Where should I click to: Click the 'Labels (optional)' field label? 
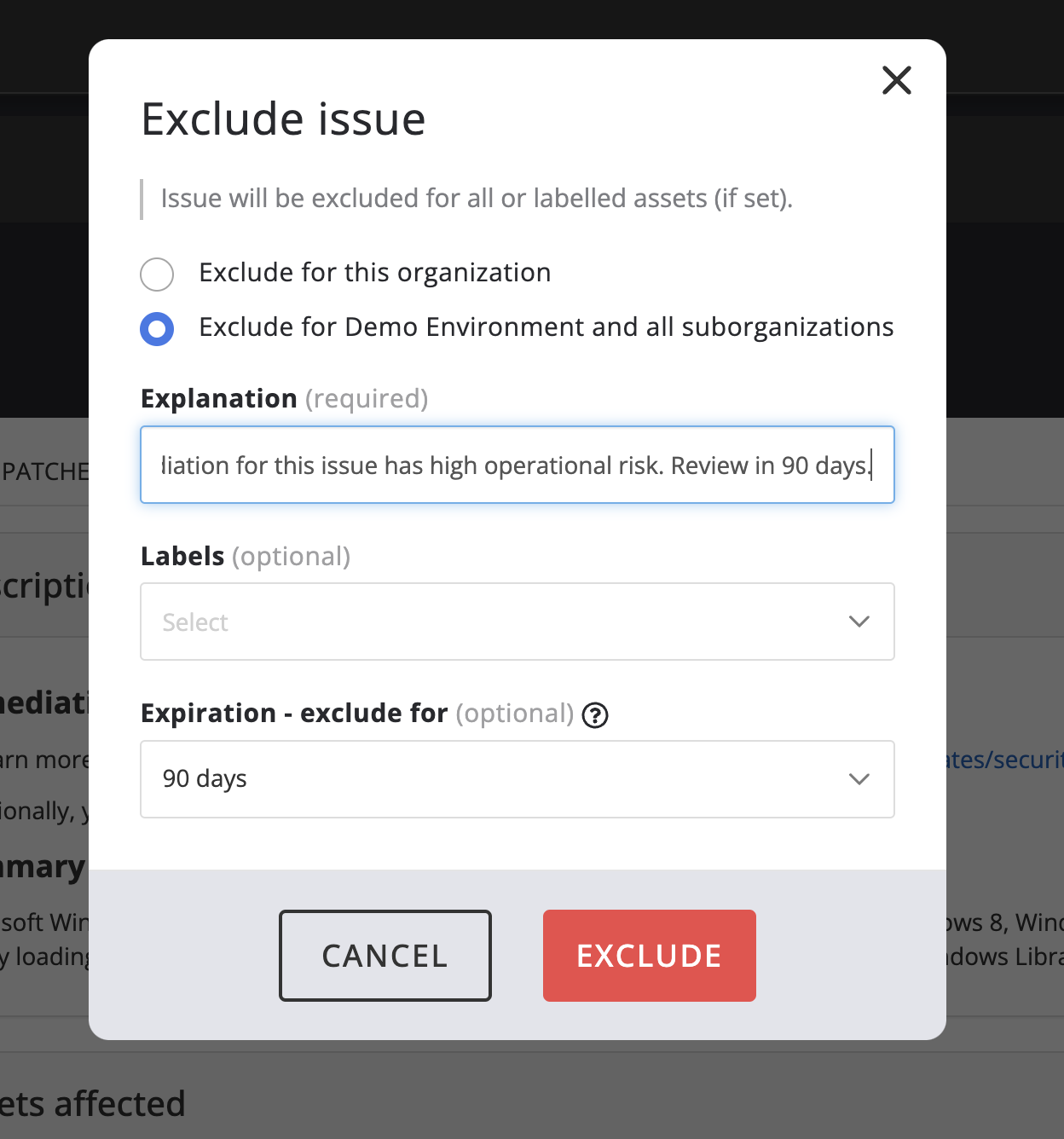coord(246,556)
